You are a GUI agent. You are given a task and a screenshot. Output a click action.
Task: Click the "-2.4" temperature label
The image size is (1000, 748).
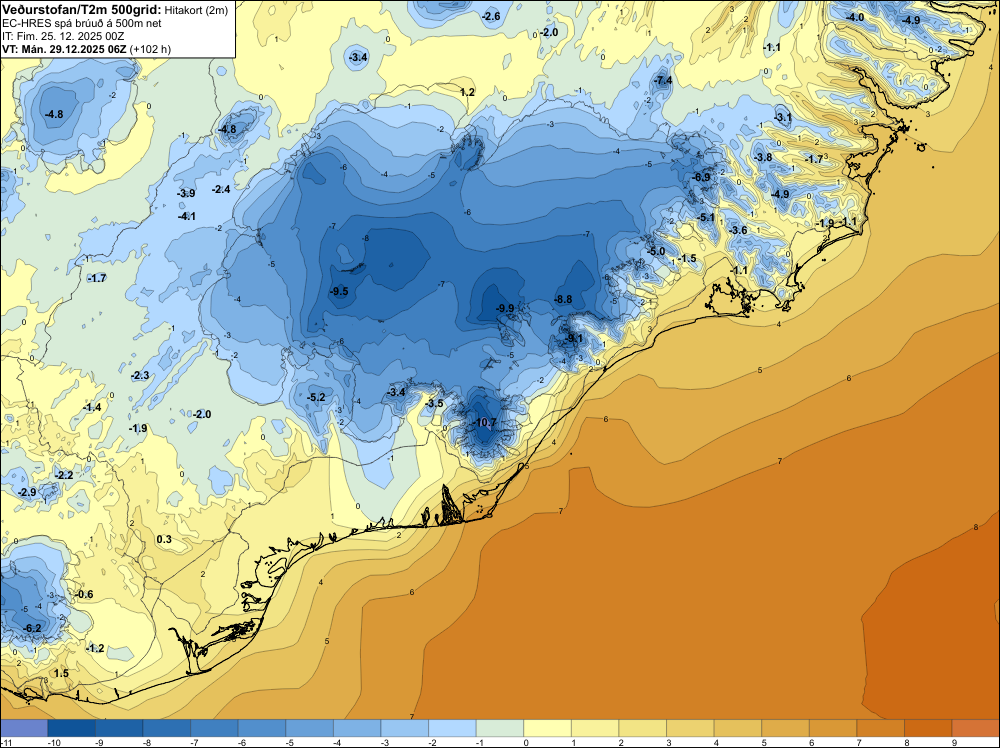click(x=221, y=189)
